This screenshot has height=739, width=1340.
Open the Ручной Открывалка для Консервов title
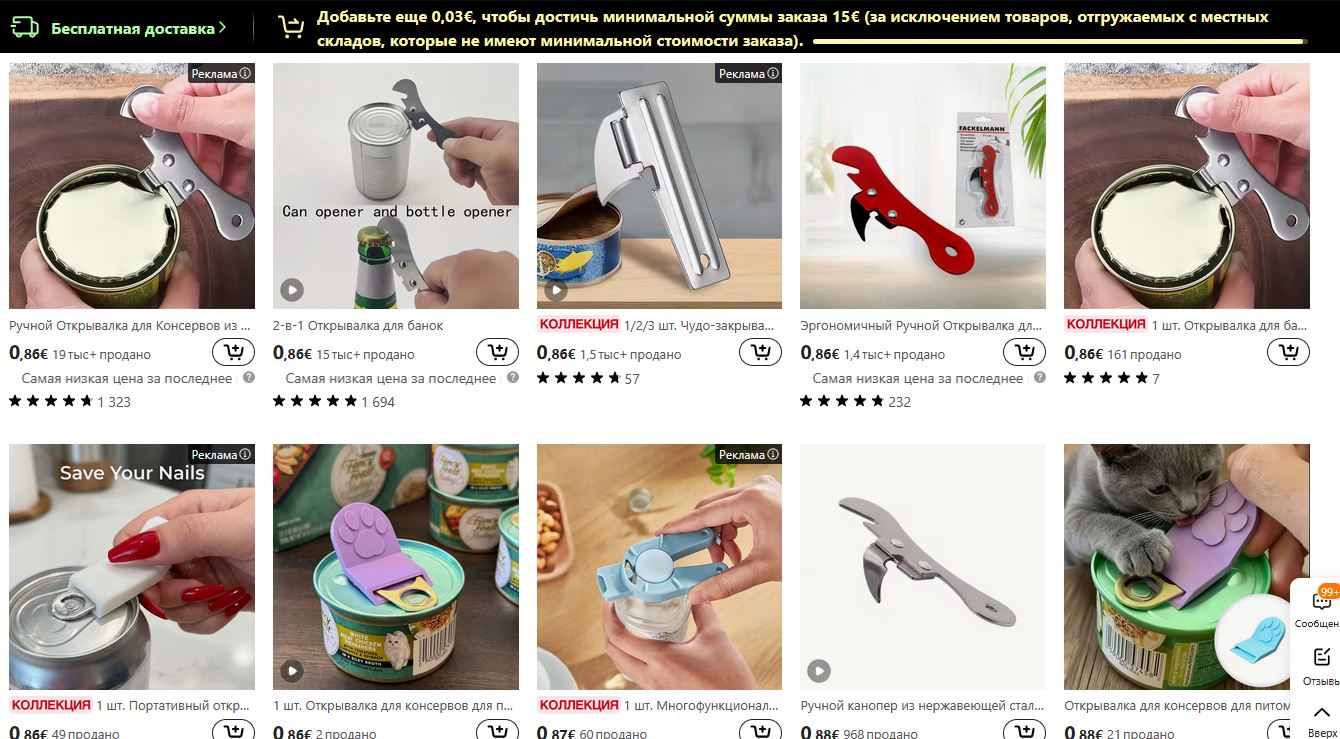130,325
